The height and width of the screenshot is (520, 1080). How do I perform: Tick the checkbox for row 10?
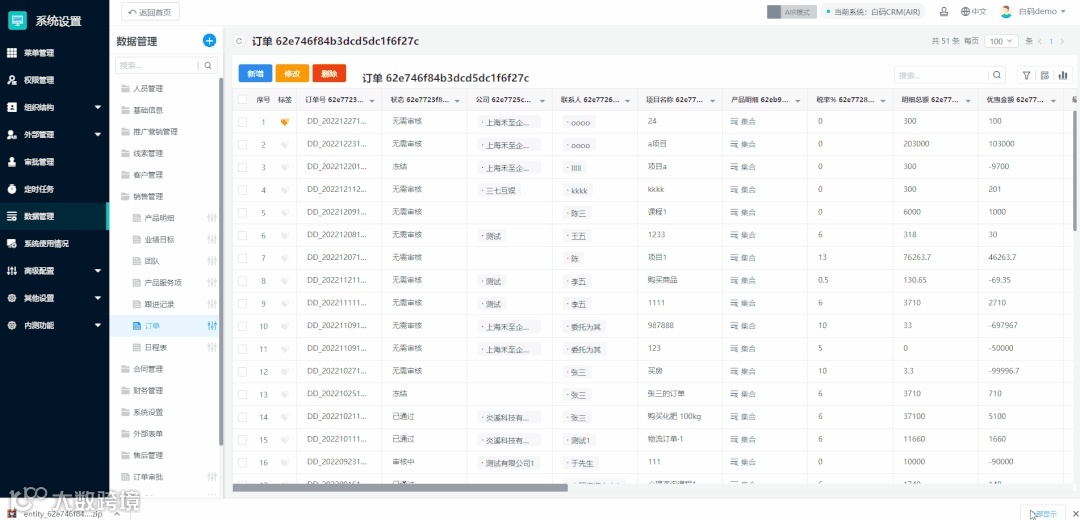242,326
